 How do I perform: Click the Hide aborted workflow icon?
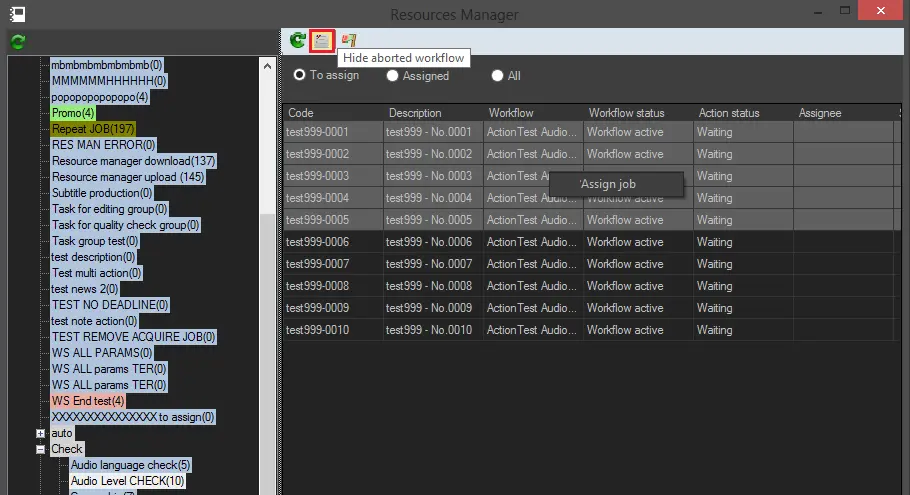[x=322, y=41]
